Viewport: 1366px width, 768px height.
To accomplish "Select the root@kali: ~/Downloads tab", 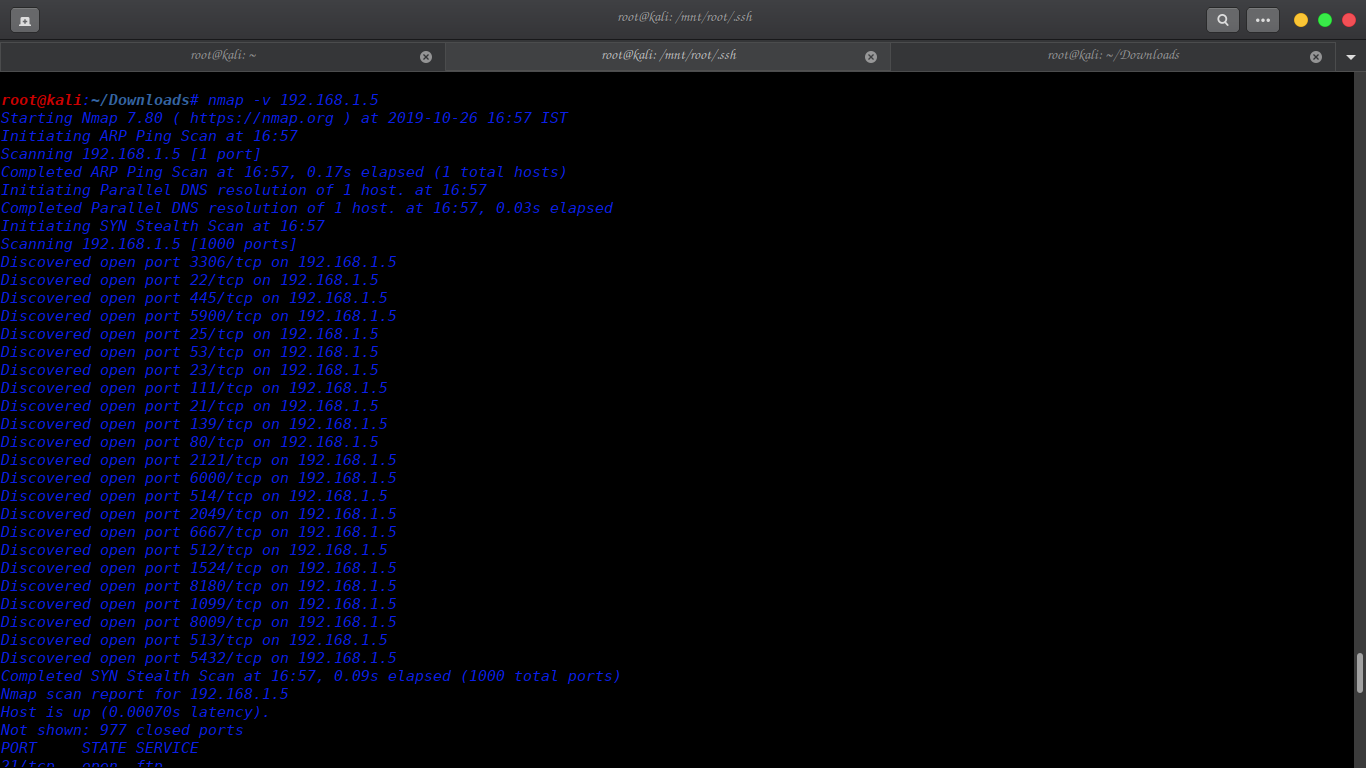I will tap(1113, 56).
